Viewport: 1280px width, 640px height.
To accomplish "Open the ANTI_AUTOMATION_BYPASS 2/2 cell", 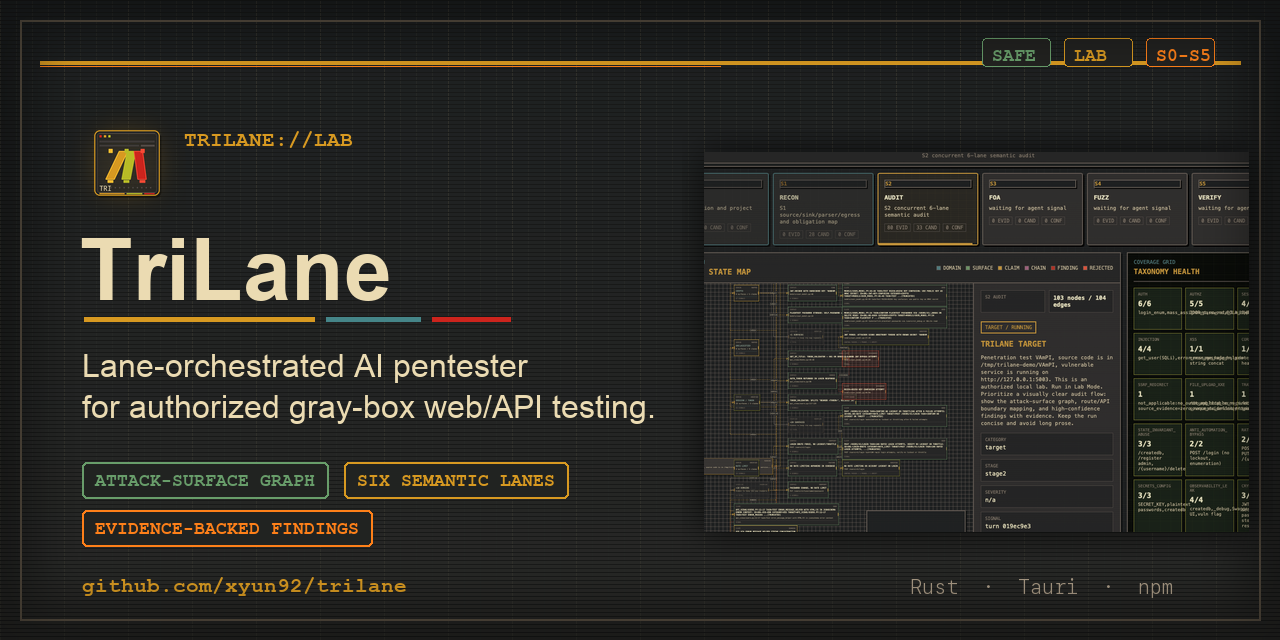I will pos(1208,449).
